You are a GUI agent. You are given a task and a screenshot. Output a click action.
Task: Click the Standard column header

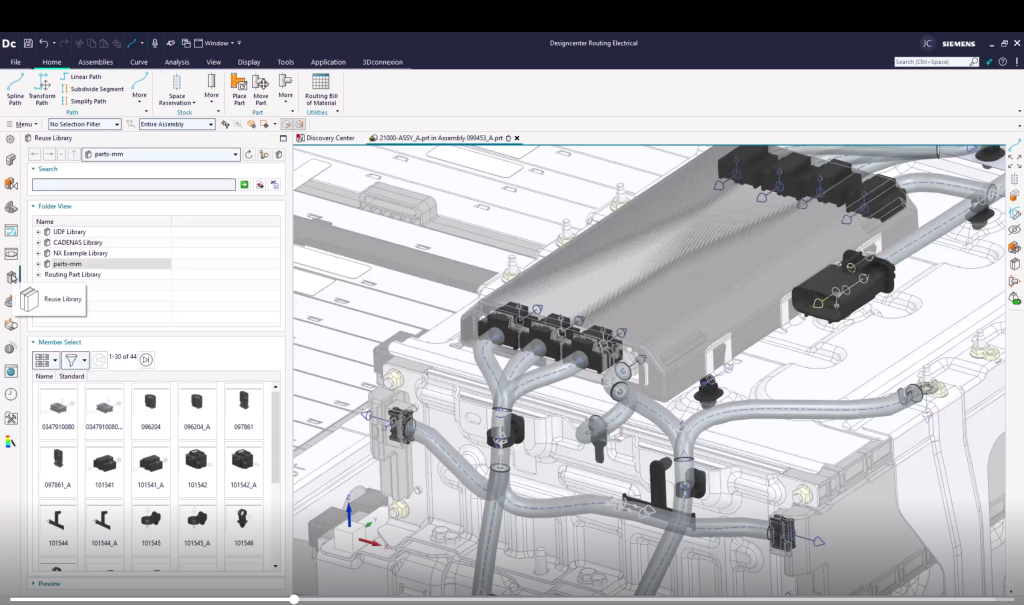click(71, 376)
